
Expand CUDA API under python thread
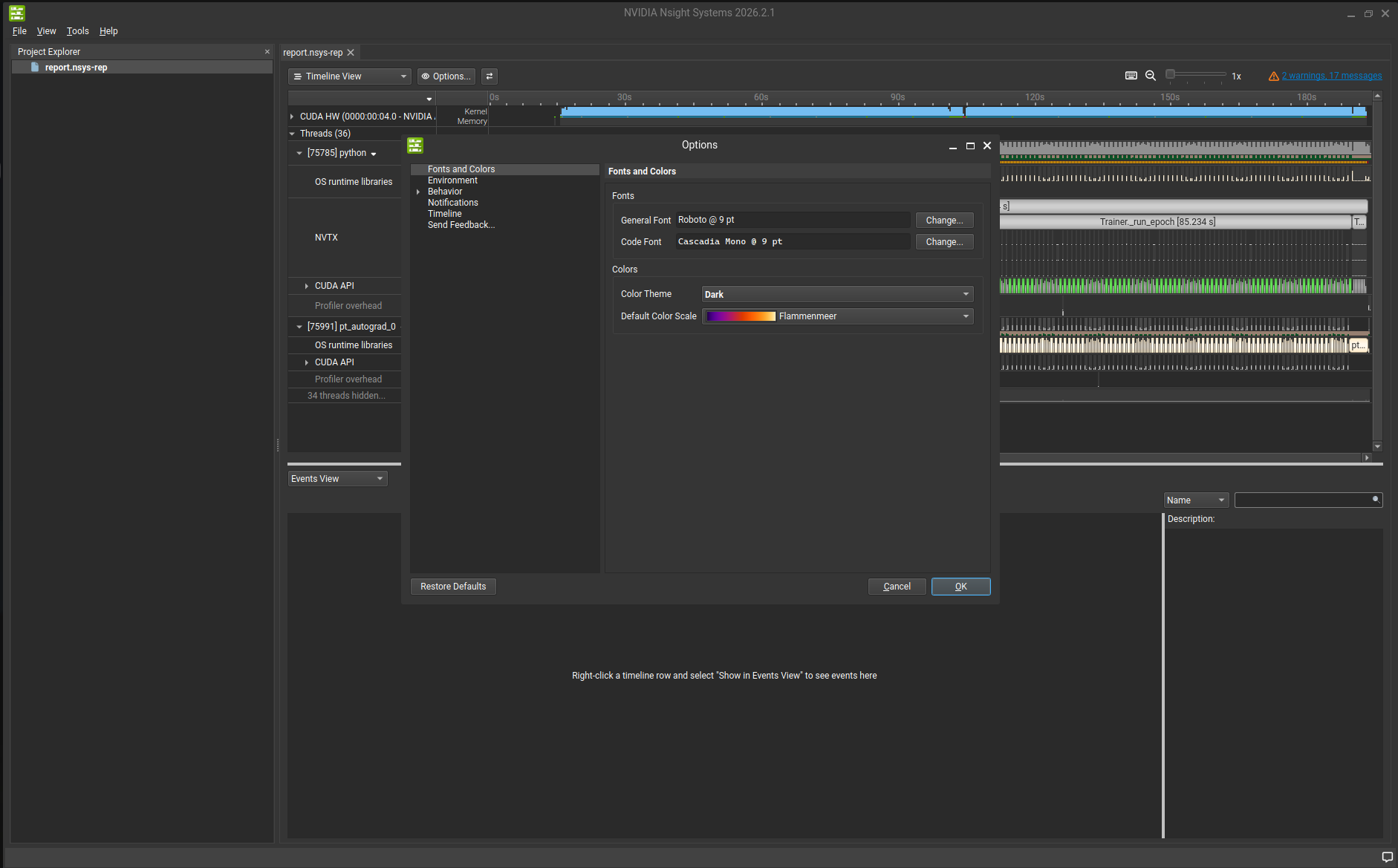click(x=307, y=286)
